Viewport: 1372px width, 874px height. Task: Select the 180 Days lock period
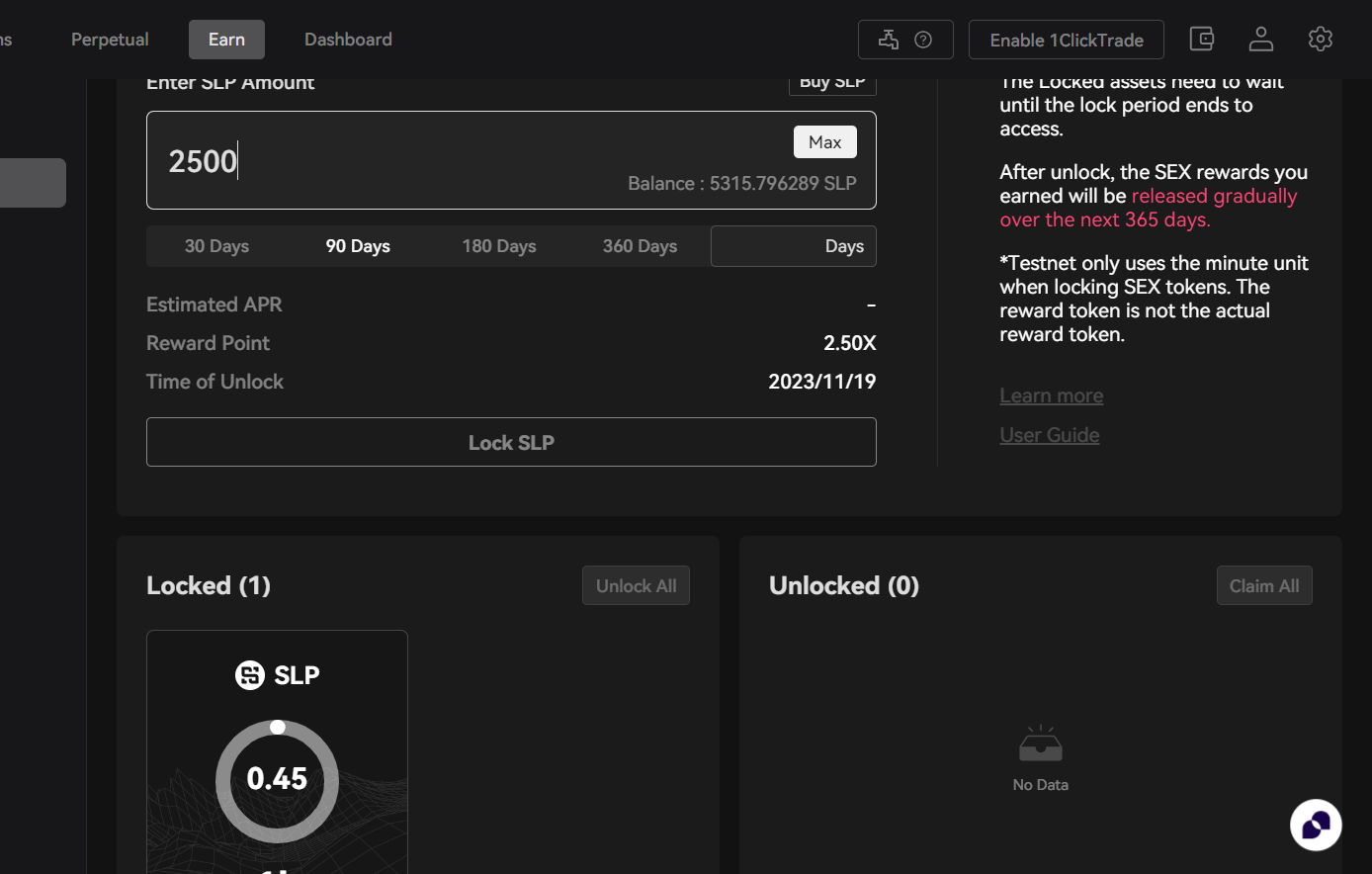[499, 246]
